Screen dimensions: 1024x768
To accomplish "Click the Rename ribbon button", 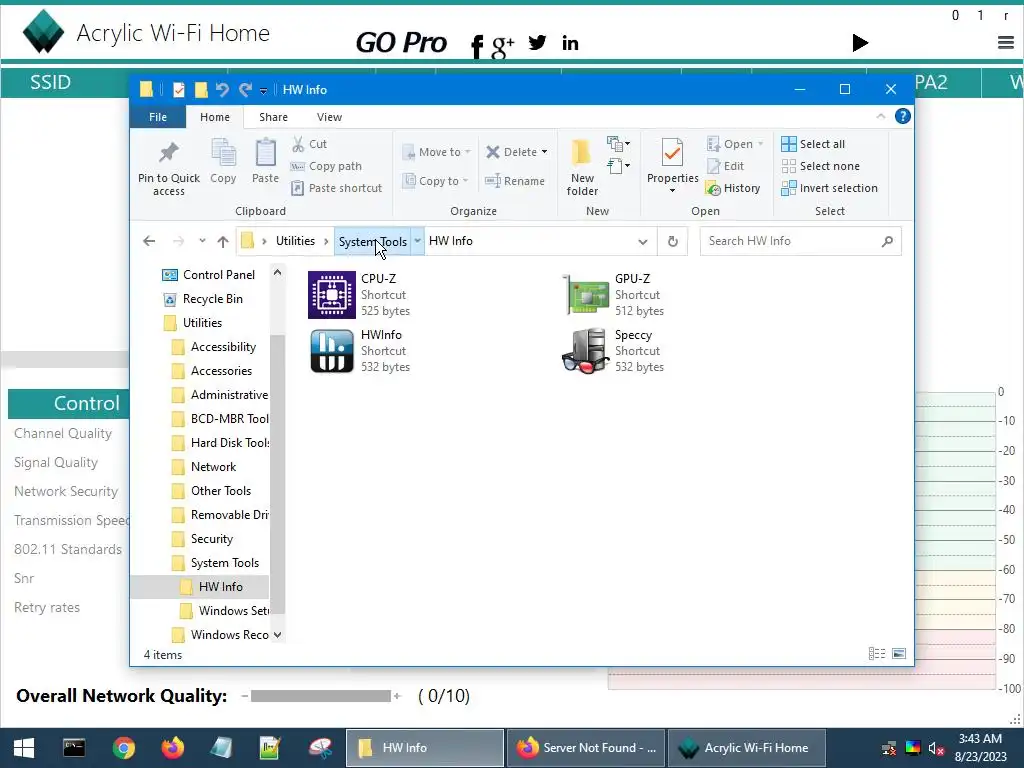I will click(x=515, y=181).
